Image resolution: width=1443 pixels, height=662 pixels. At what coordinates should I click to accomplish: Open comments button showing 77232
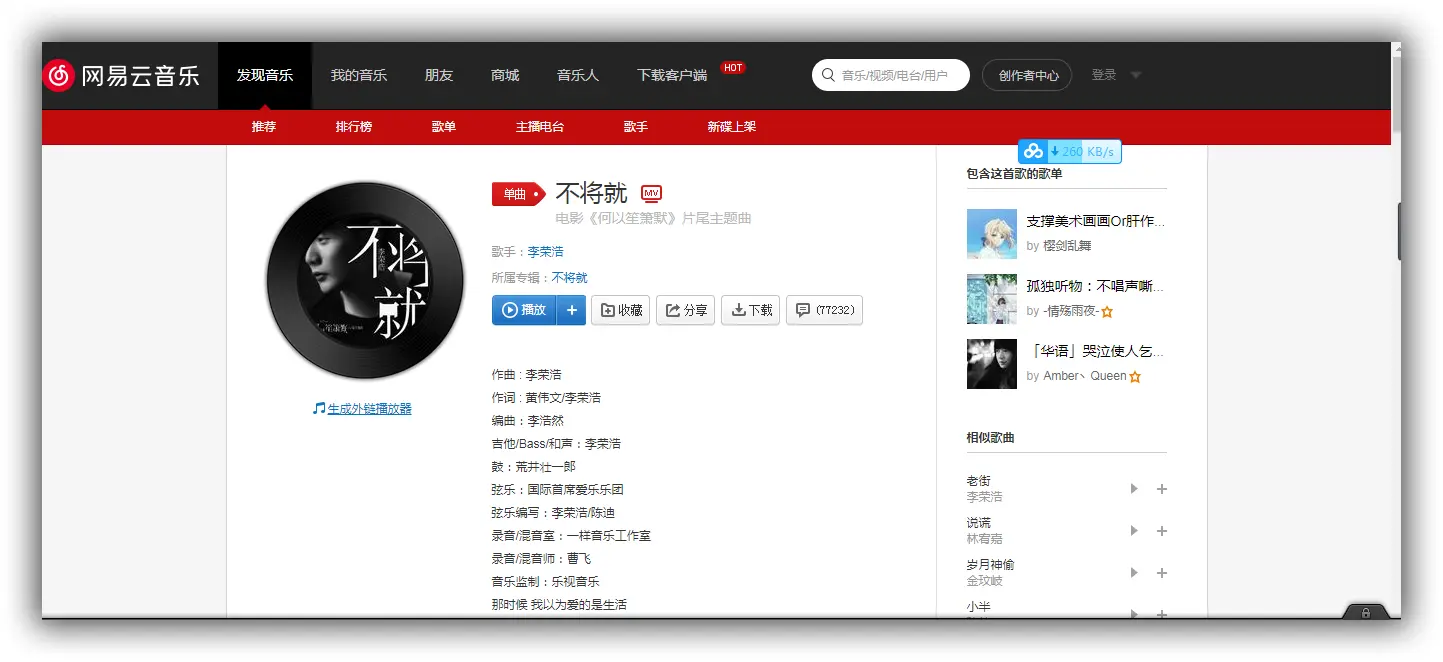tap(824, 310)
